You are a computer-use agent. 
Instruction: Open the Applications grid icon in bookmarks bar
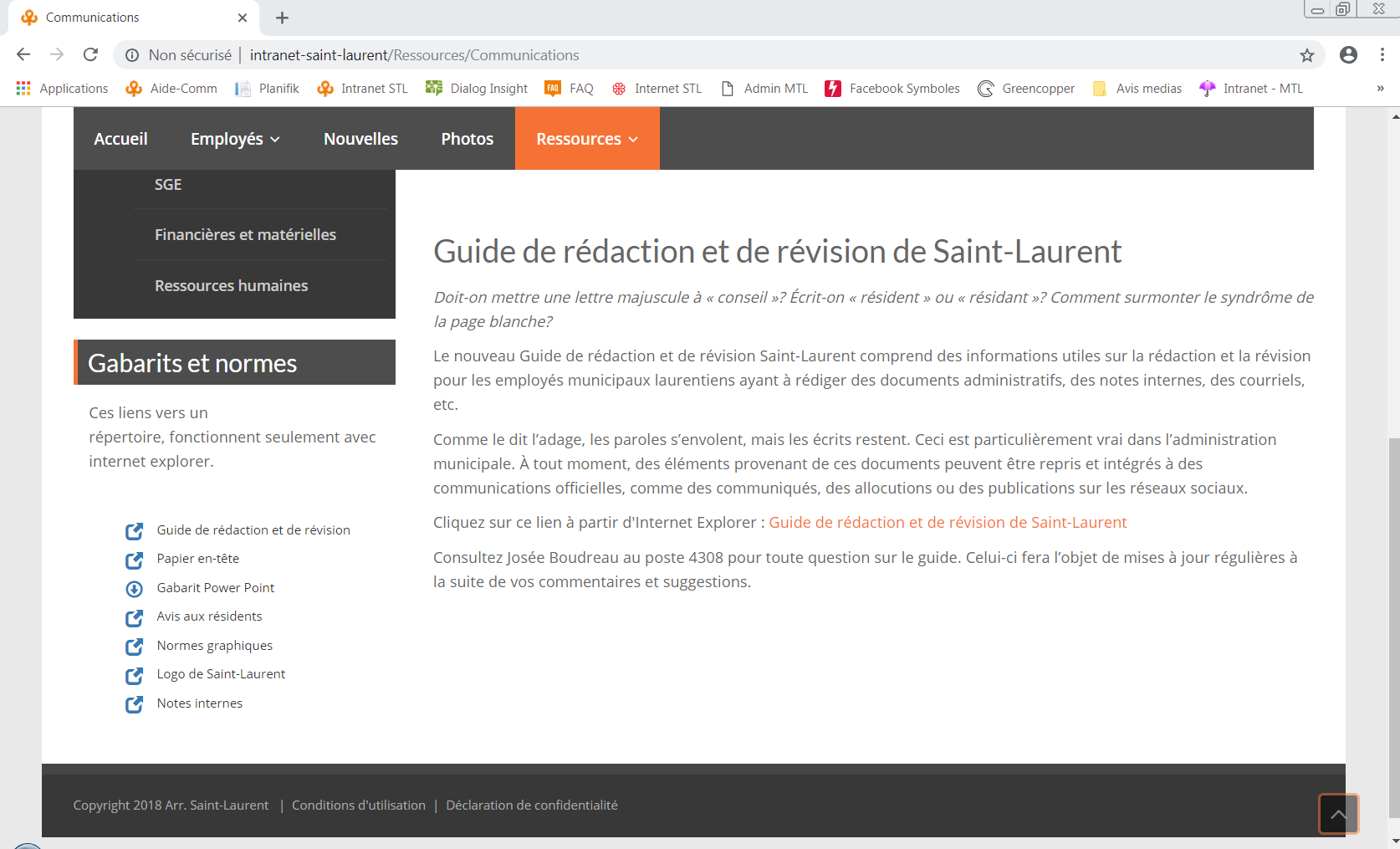point(23,89)
